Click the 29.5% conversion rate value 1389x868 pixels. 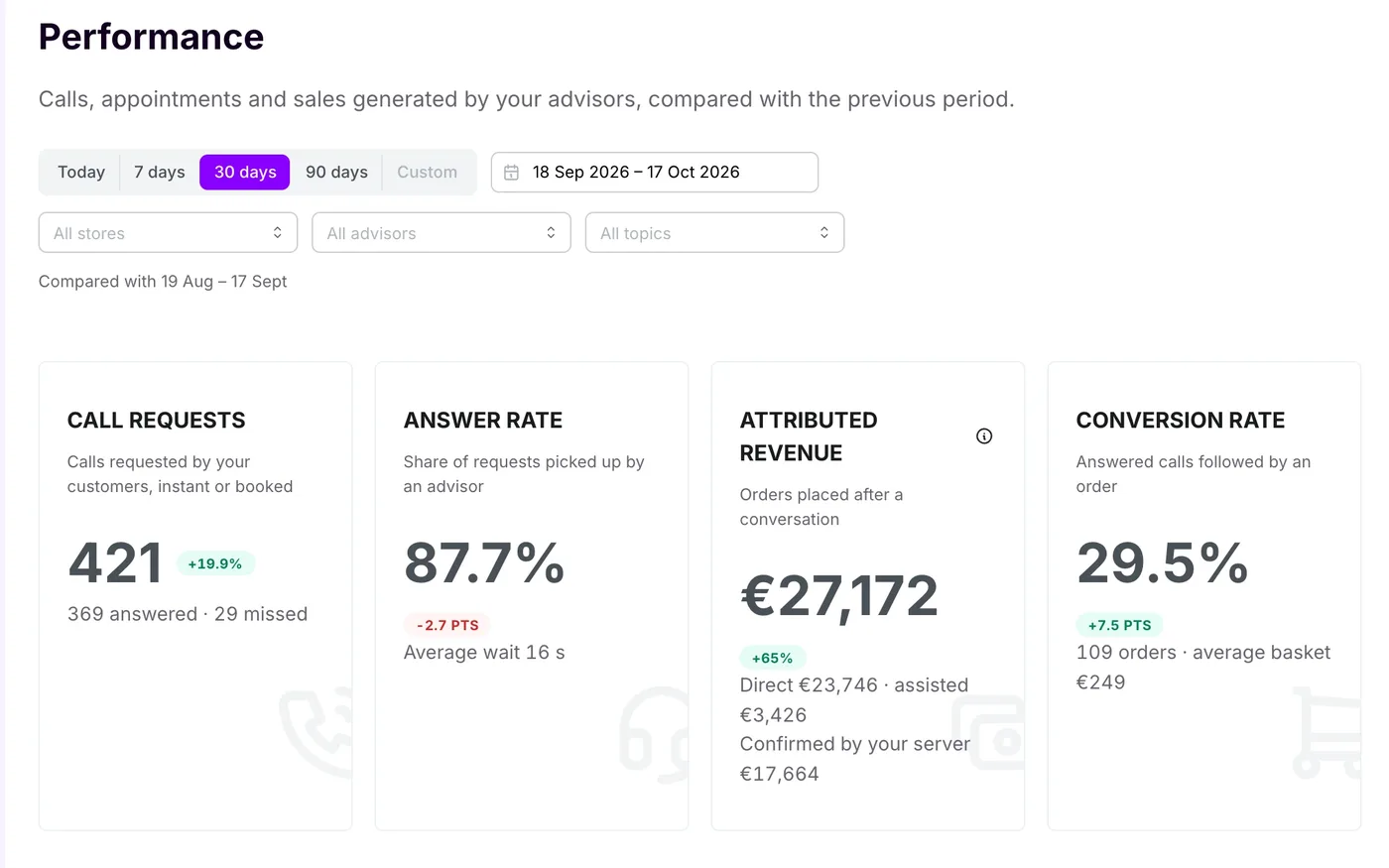coord(1162,562)
